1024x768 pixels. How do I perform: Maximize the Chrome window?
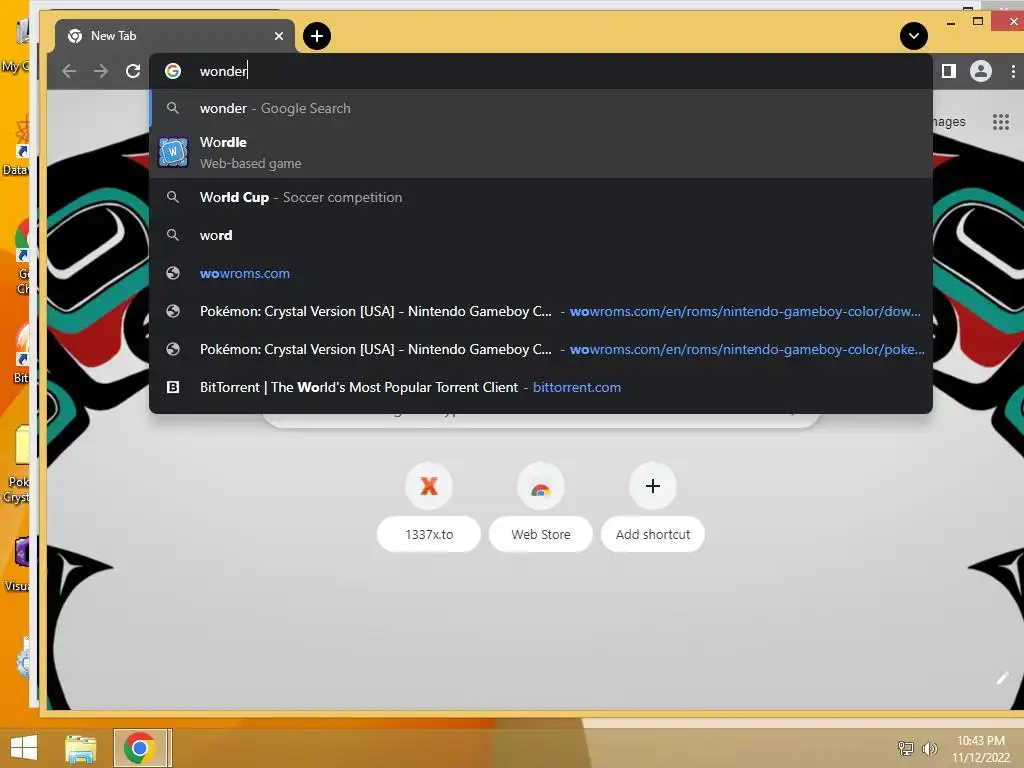tap(978, 22)
